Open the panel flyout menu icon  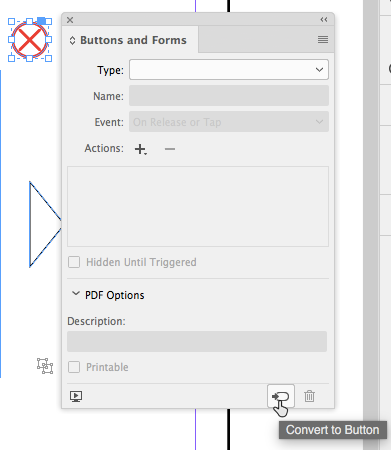tap(323, 40)
